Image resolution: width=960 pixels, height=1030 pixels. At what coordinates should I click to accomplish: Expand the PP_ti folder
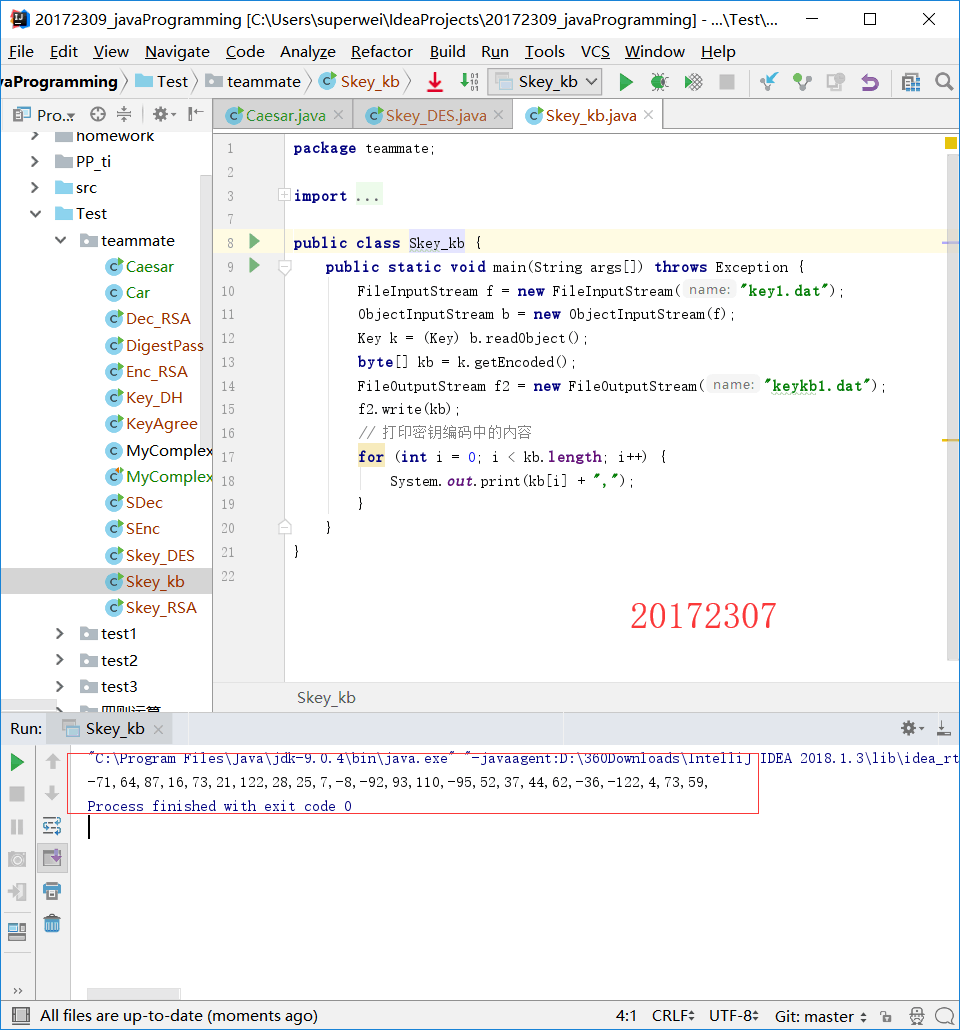(x=35, y=162)
